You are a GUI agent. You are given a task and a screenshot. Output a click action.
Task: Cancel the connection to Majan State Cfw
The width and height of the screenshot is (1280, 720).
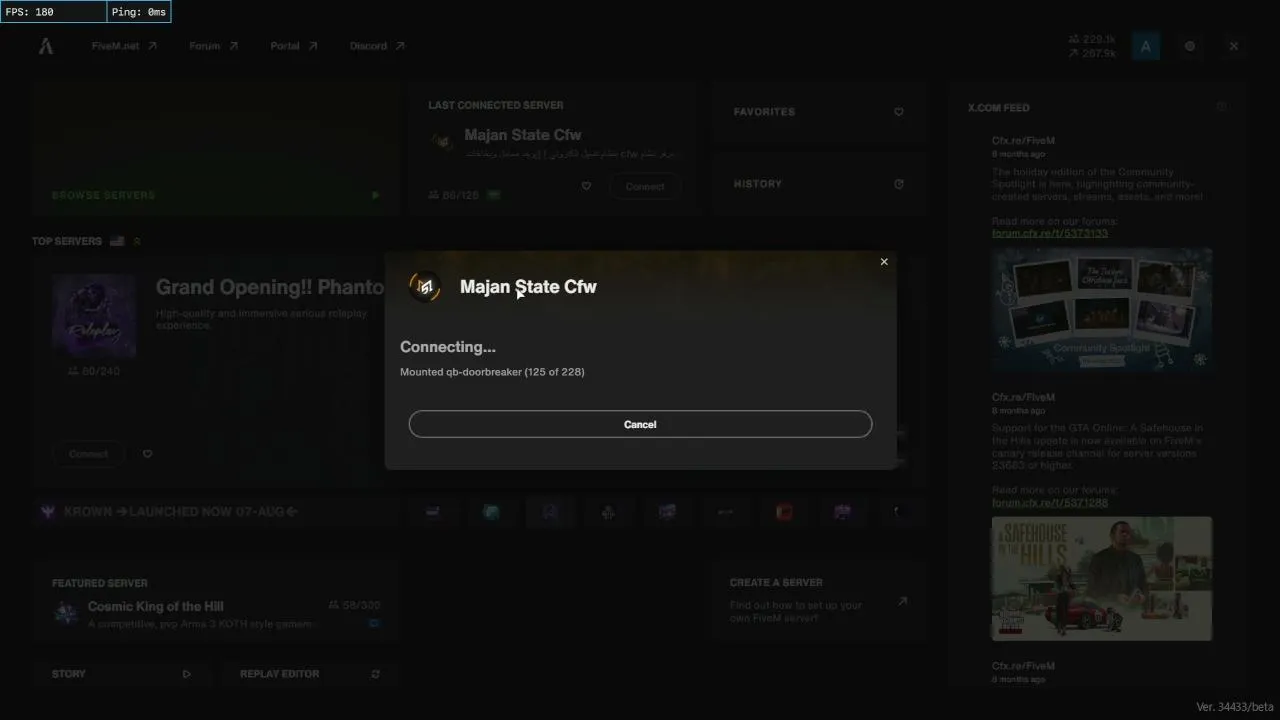pos(640,424)
